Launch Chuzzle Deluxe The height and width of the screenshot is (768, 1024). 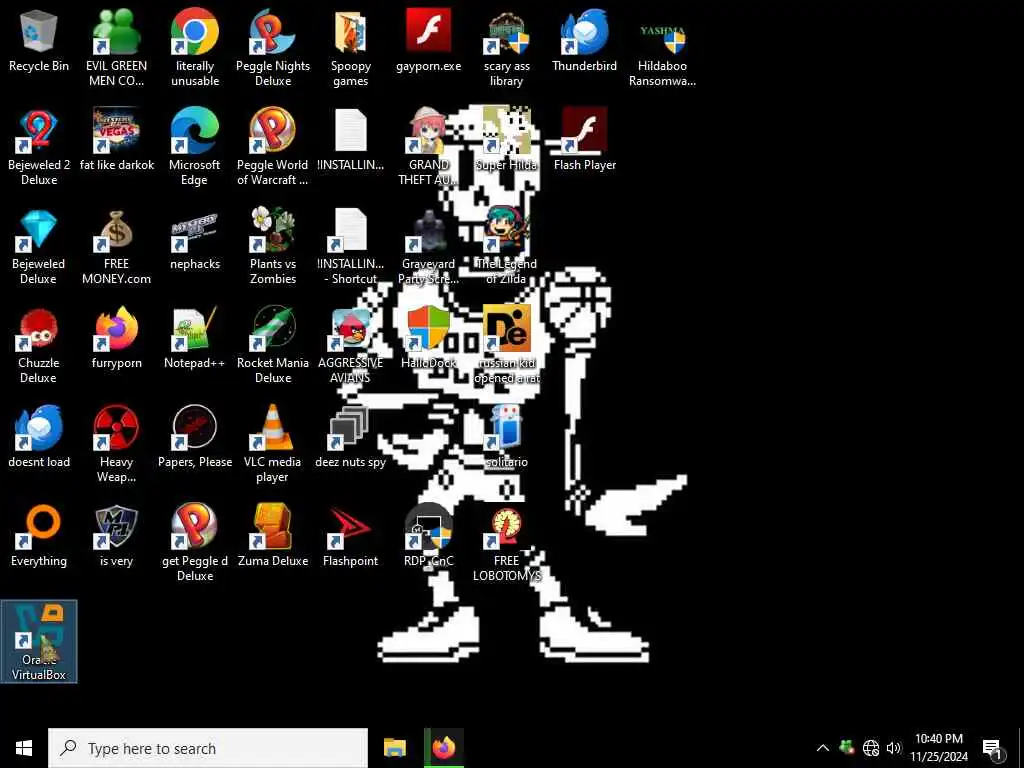point(39,345)
